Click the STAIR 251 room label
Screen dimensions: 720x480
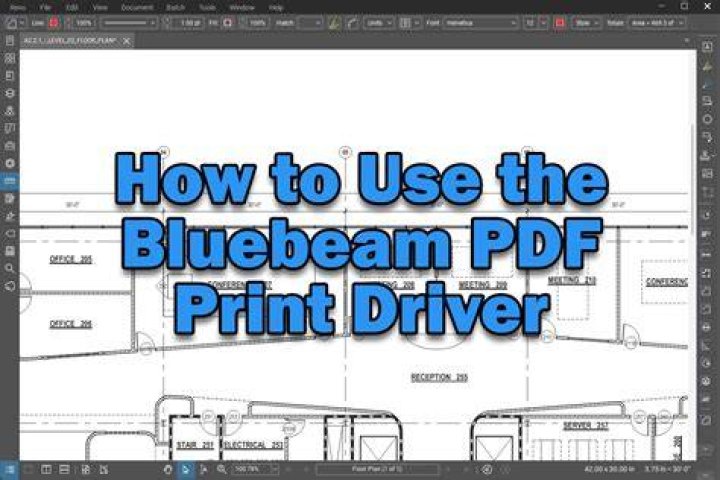click(x=195, y=445)
